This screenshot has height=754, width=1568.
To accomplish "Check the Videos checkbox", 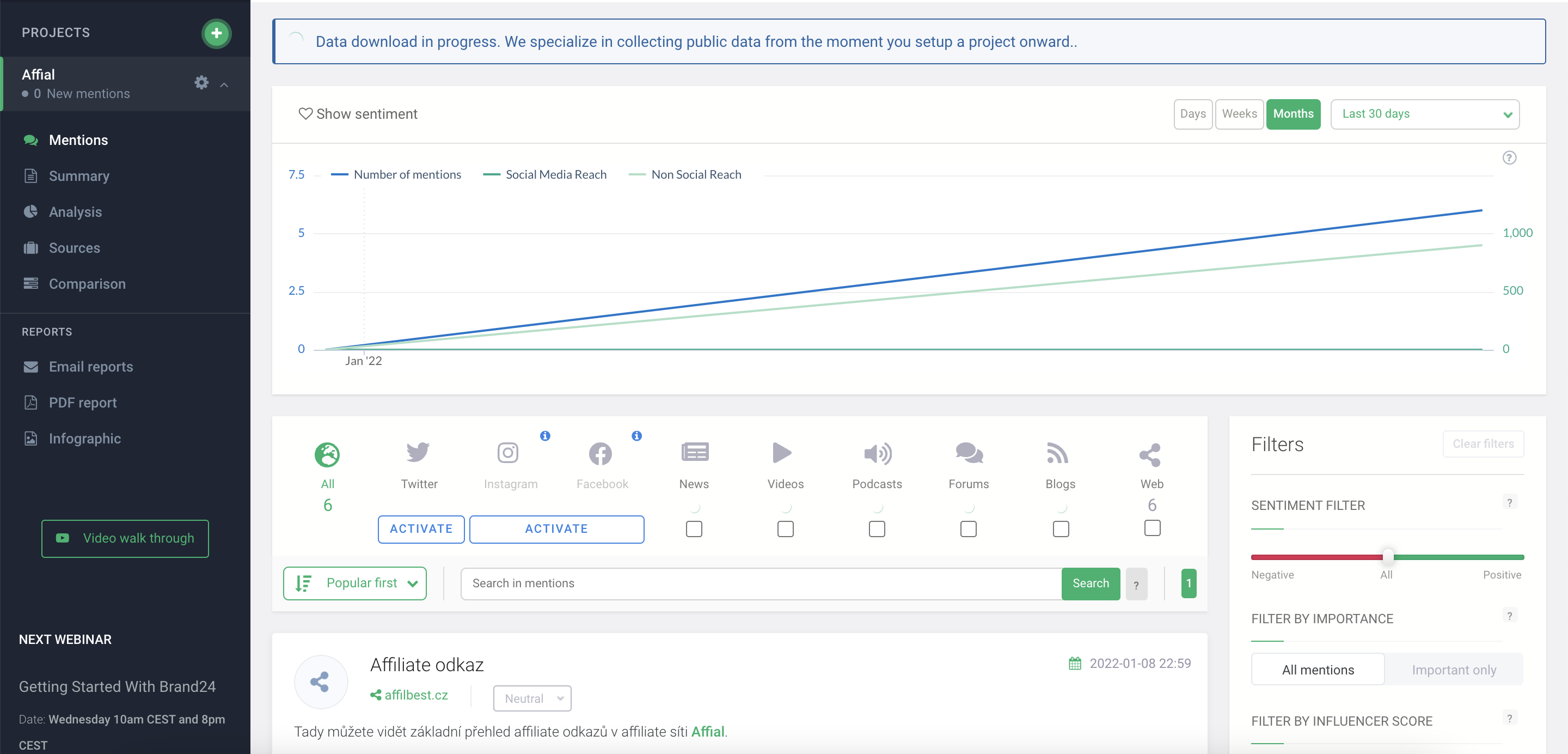I will click(785, 528).
